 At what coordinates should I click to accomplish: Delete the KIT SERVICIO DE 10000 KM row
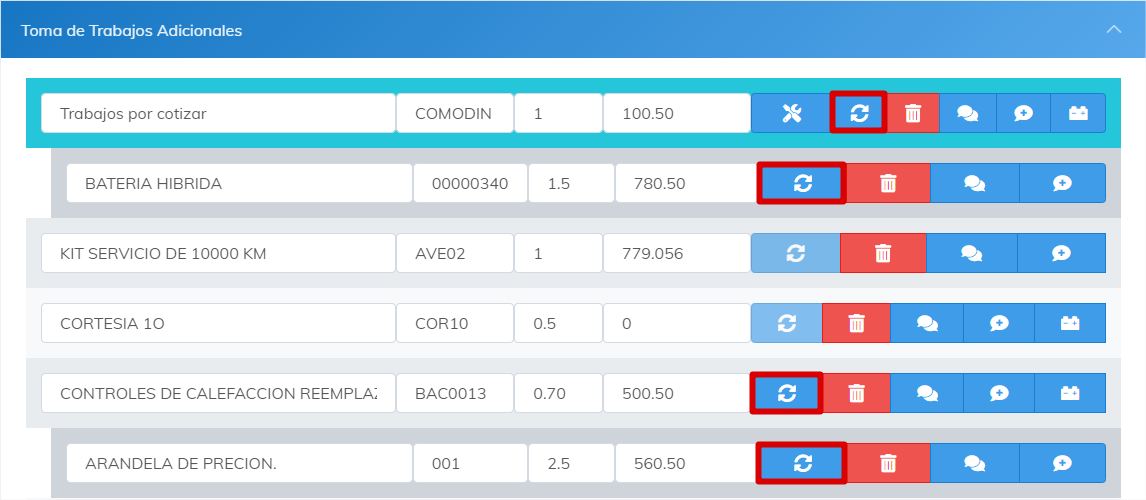pyautogui.click(x=882, y=254)
